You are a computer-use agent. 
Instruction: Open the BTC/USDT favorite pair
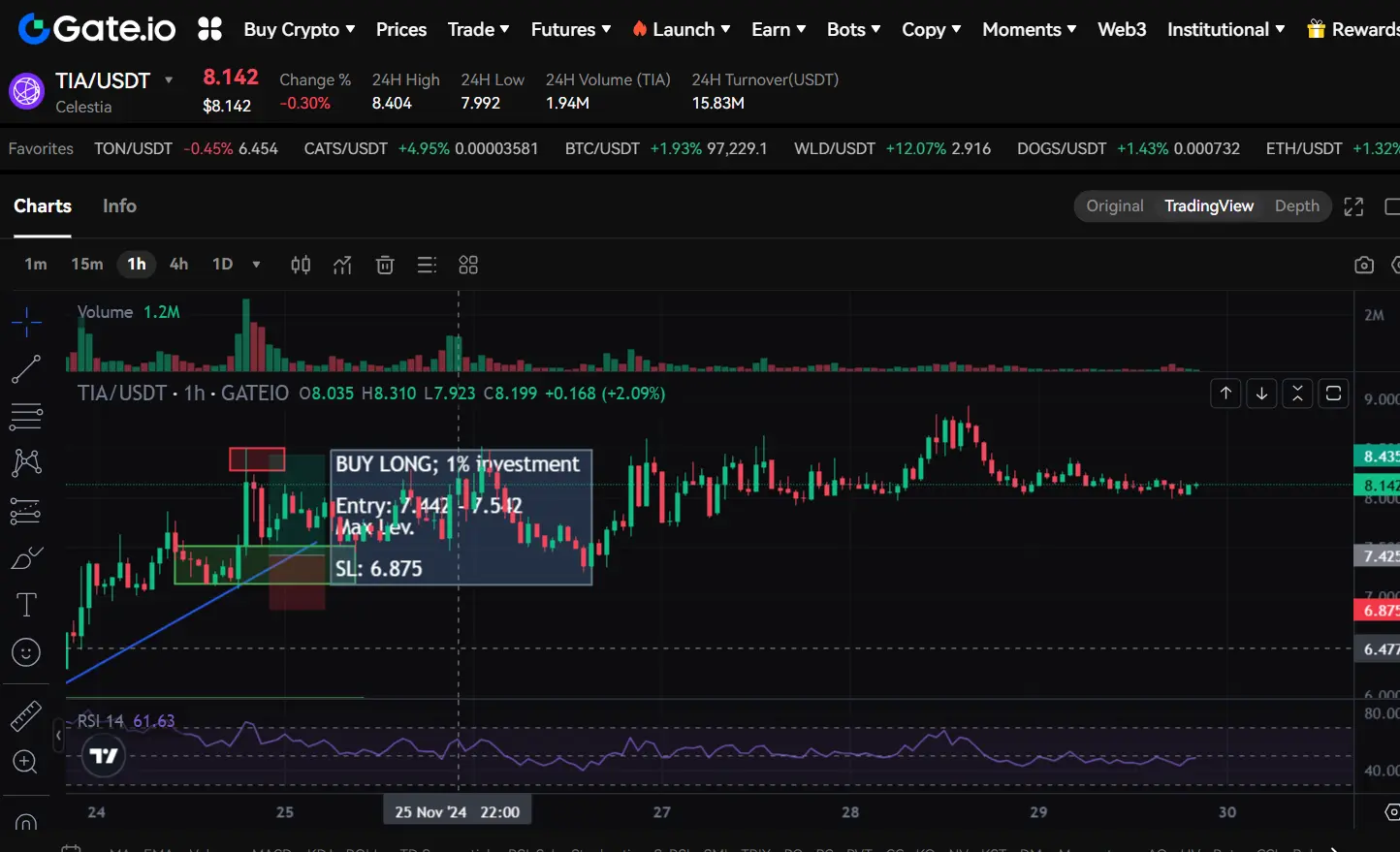pyautogui.click(x=666, y=148)
